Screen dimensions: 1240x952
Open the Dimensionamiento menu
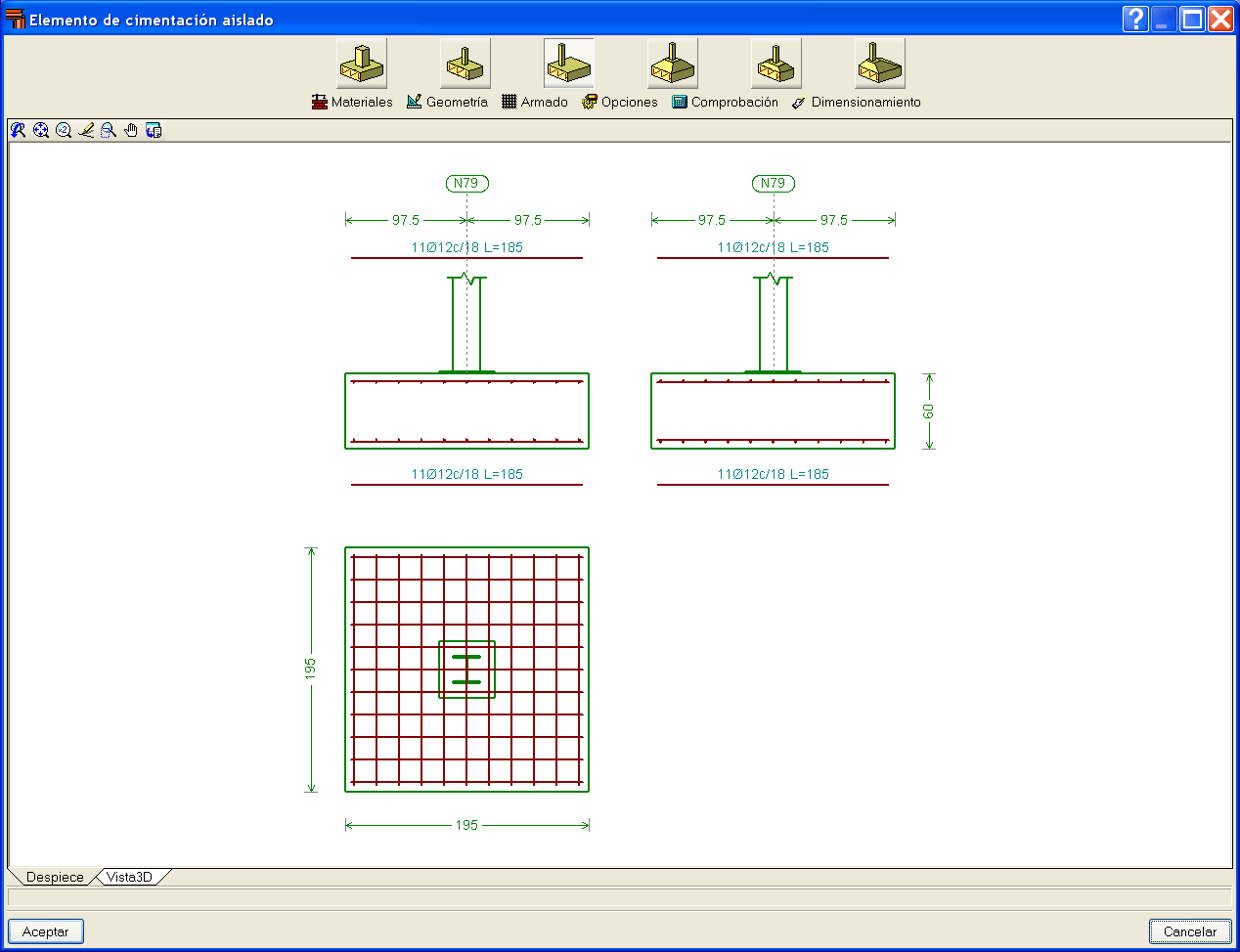click(x=857, y=102)
